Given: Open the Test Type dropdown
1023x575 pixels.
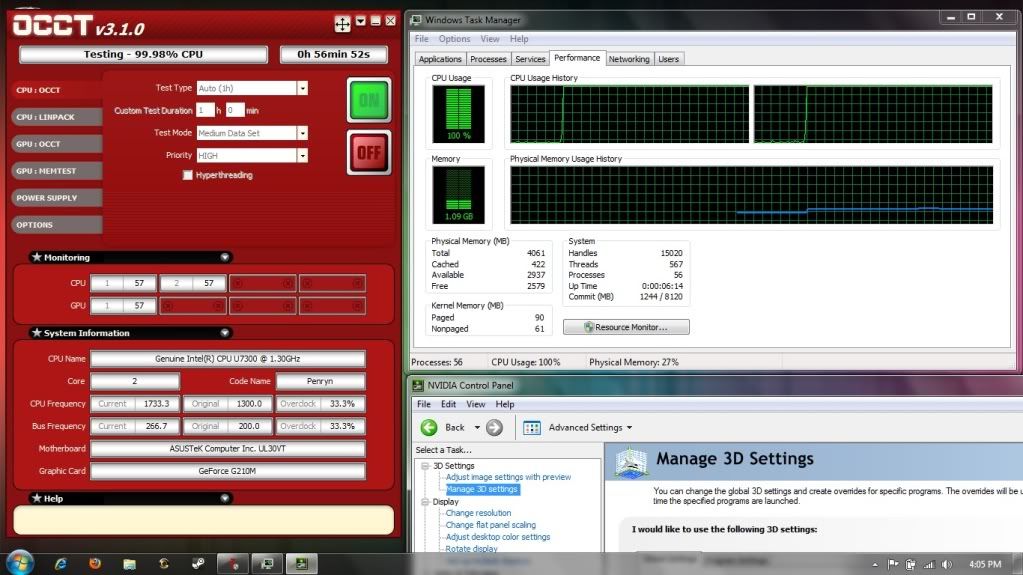Looking at the screenshot, I should pos(302,88).
